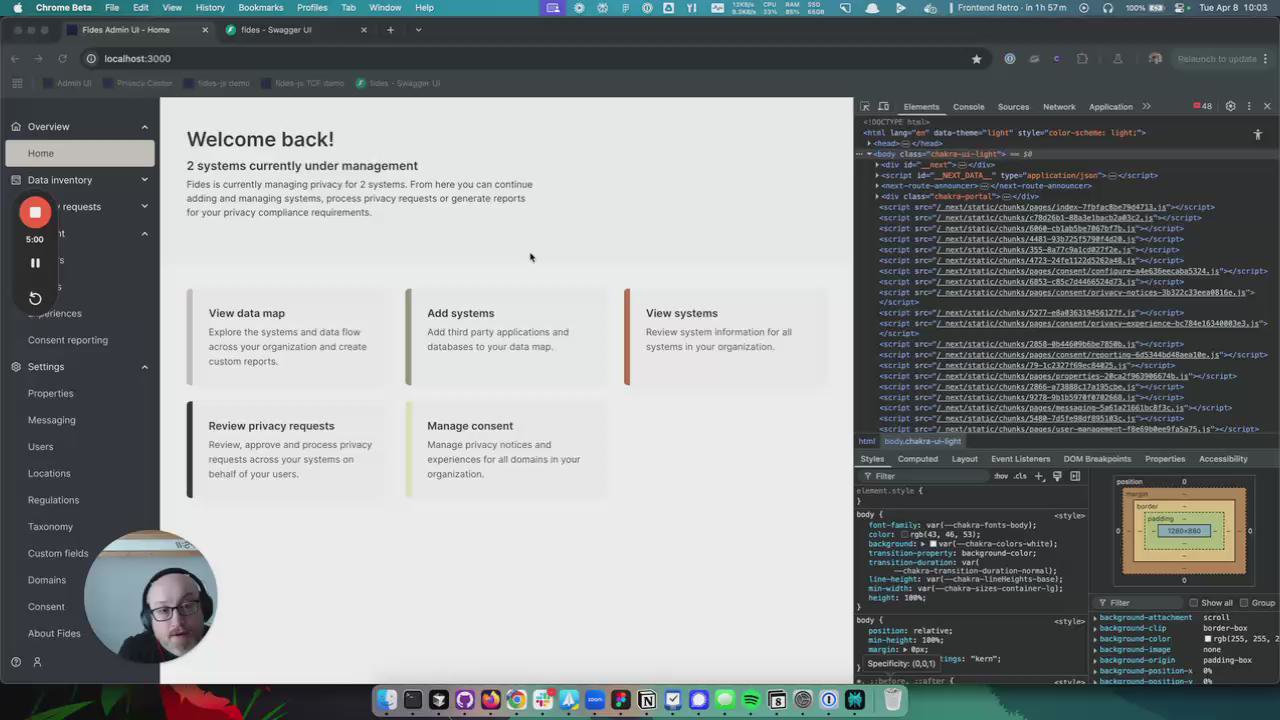Viewport: 1280px width, 720px height.
Task: Stop recording with the red stop button
Action: point(35,212)
